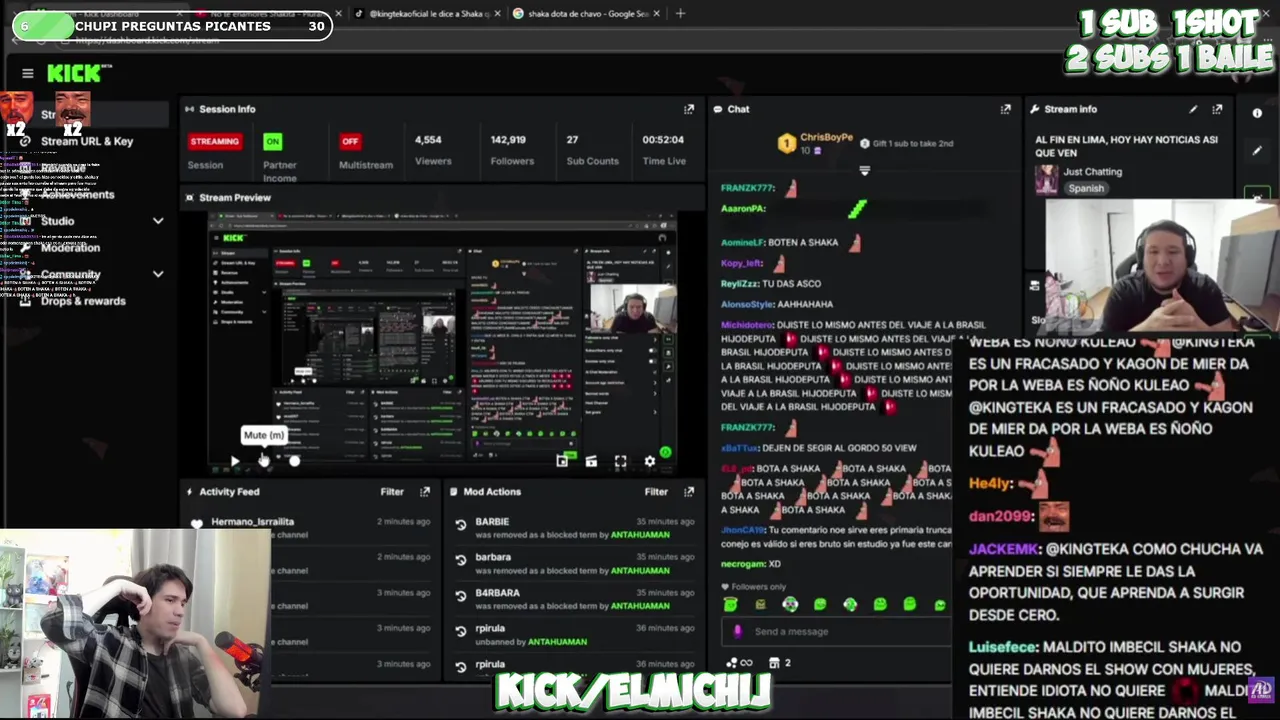The width and height of the screenshot is (1280, 720).
Task: Select the headphones emote in chat bar
Action: pyautogui.click(x=790, y=604)
